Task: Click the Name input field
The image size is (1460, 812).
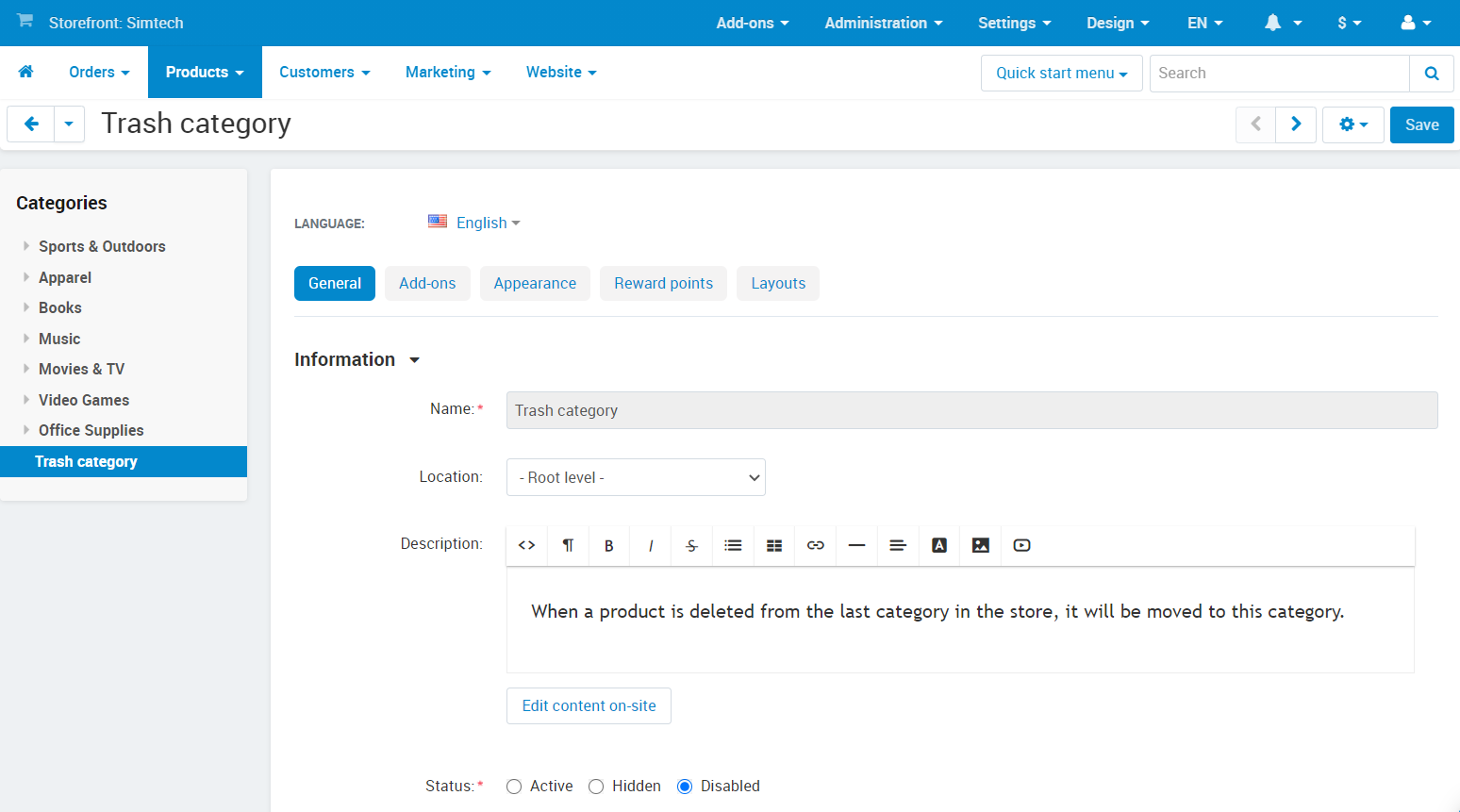Action: 972,410
